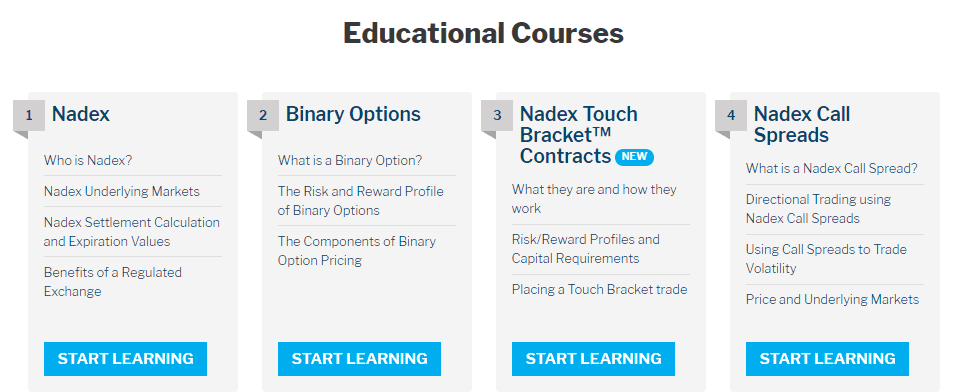Viewport: 964px width, 392px height.
Task: Open Placing a Touch Bracket trade lesson
Action: [x=599, y=289]
